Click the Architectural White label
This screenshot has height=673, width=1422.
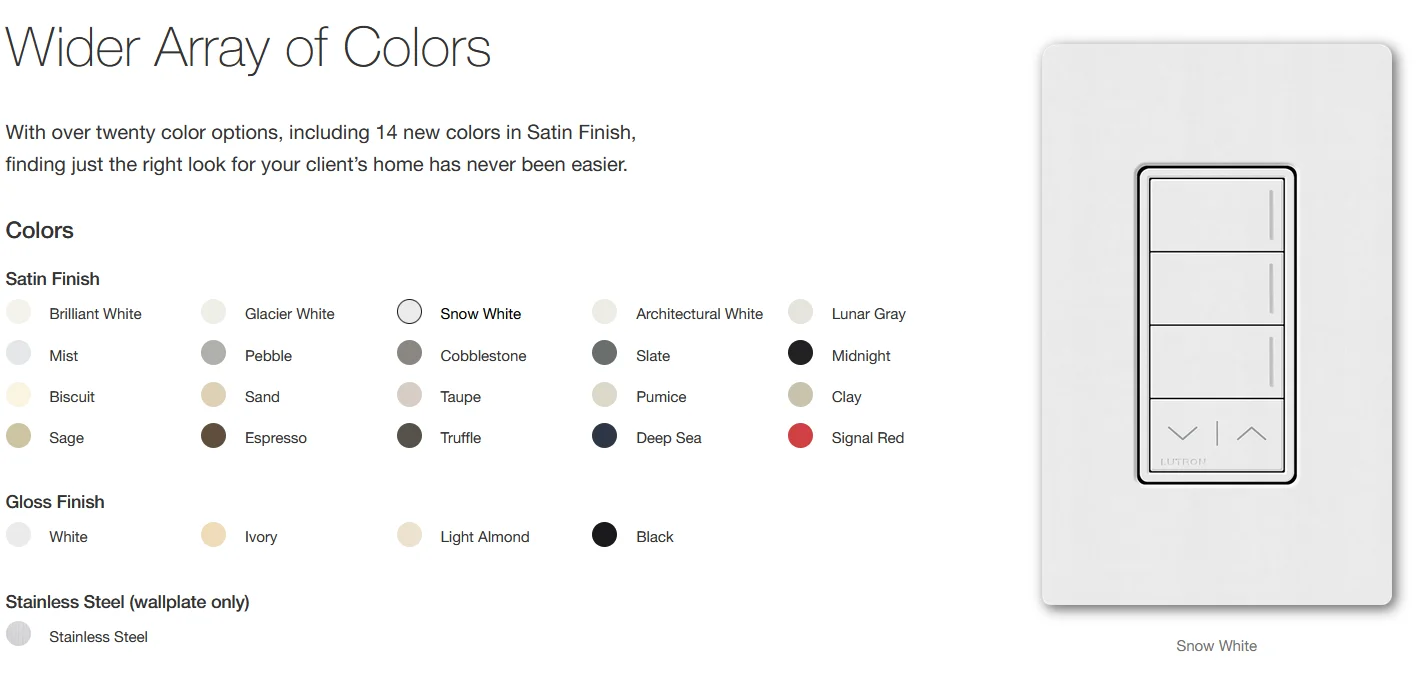pos(699,314)
